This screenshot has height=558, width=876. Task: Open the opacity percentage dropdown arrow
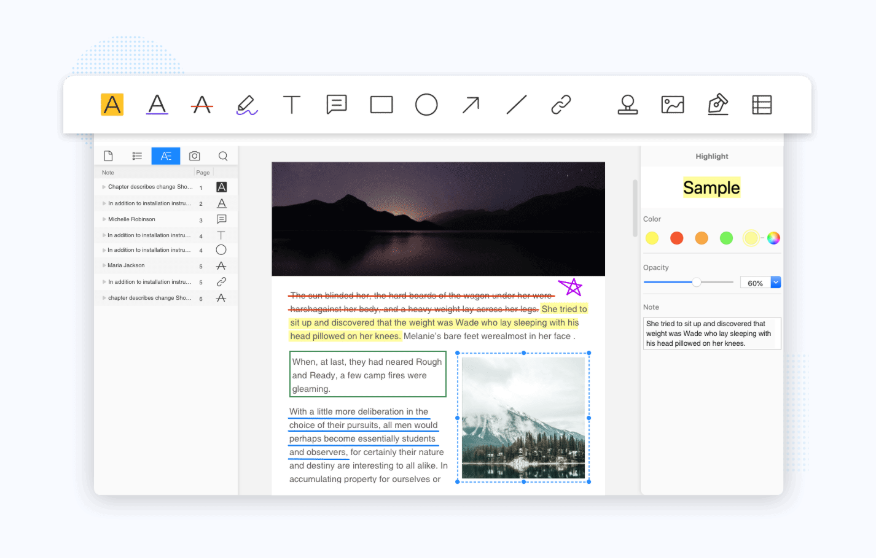(x=775, y=283)
